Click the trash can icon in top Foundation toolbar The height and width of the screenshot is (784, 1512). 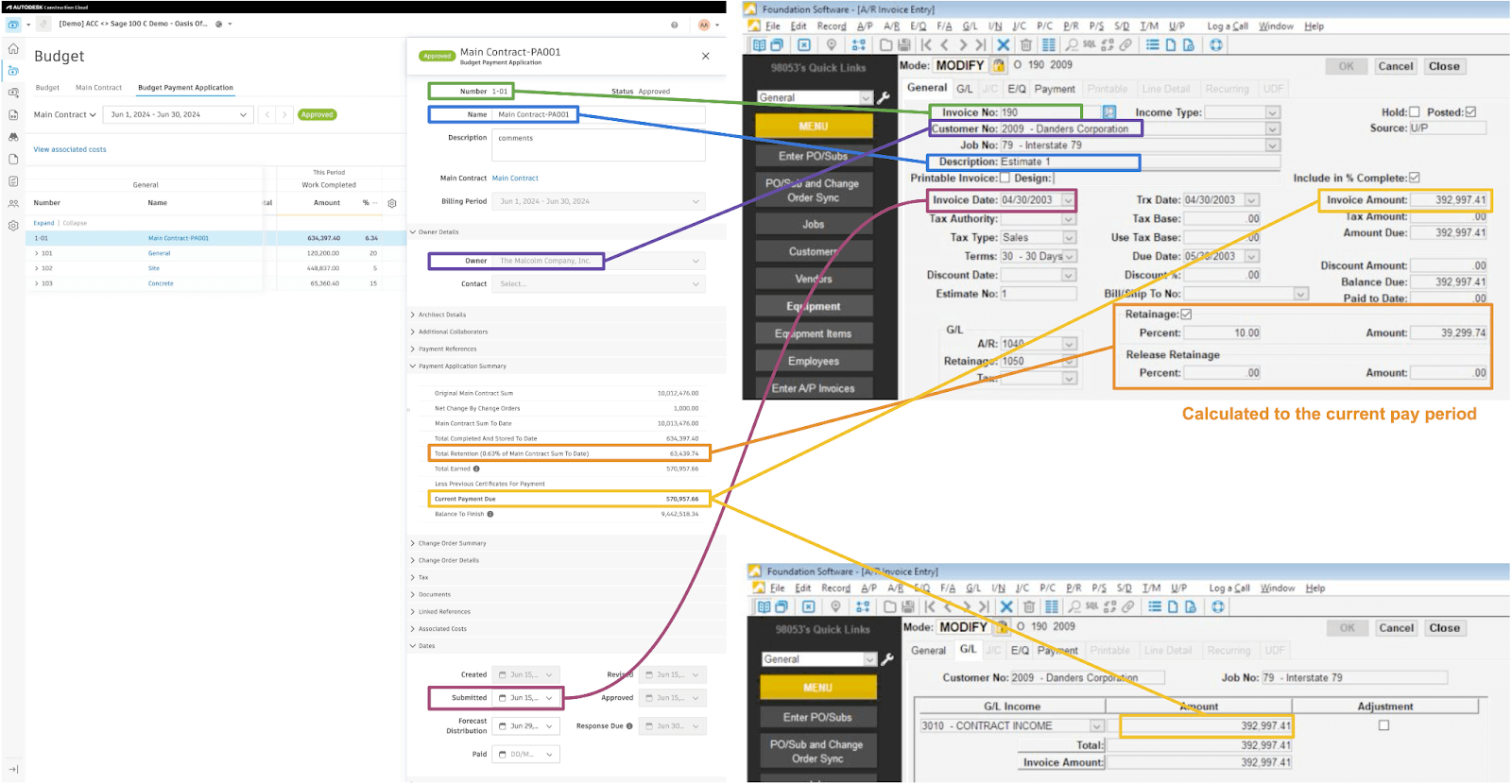[x=1025, y=44]
